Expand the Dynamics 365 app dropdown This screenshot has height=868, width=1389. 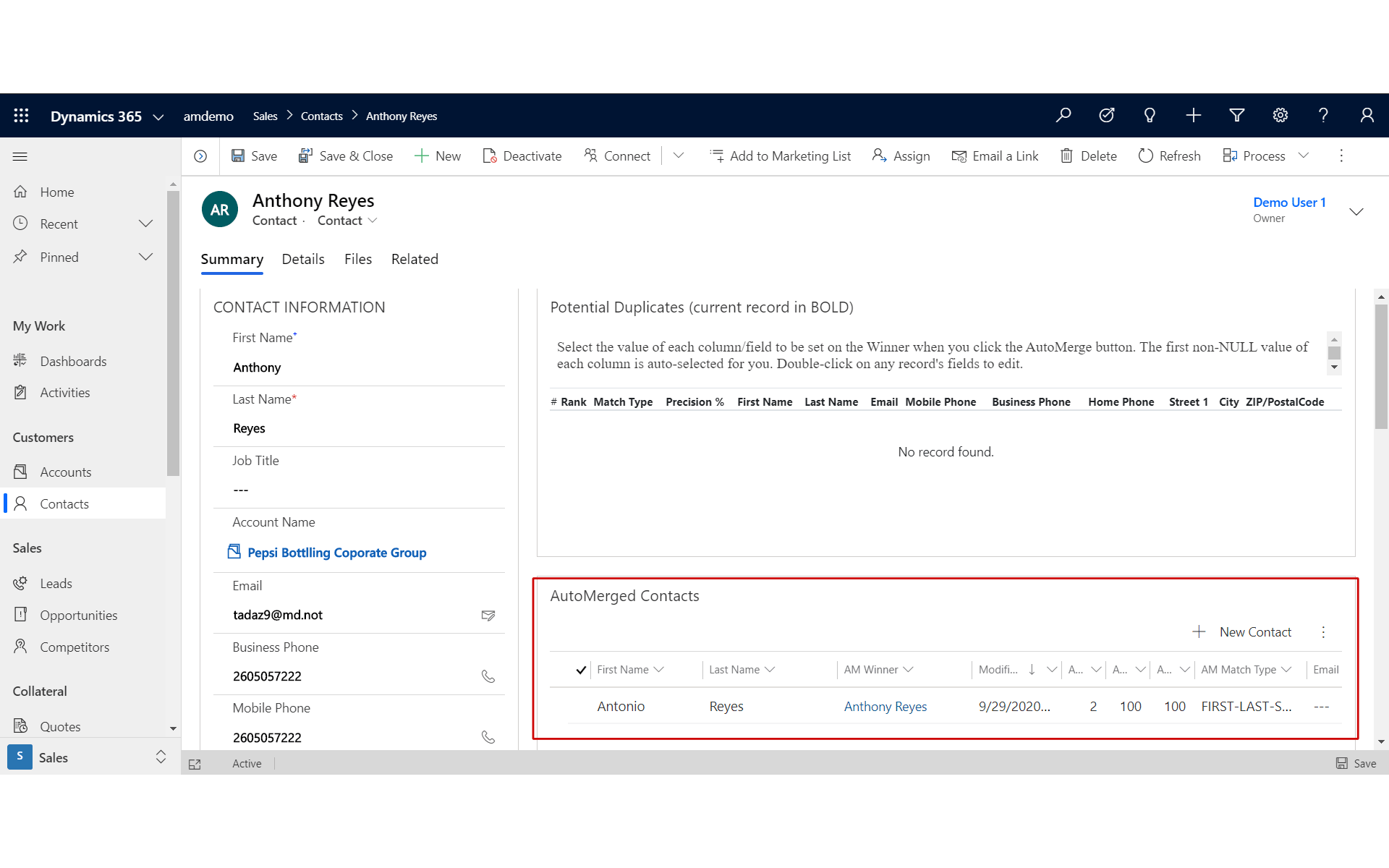pyautogui.click(x=158, y=117)
